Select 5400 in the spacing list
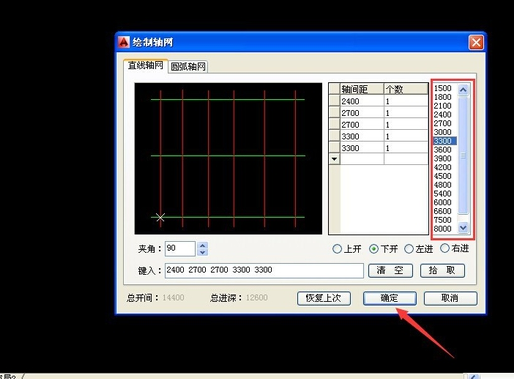 tap(442, 194)
